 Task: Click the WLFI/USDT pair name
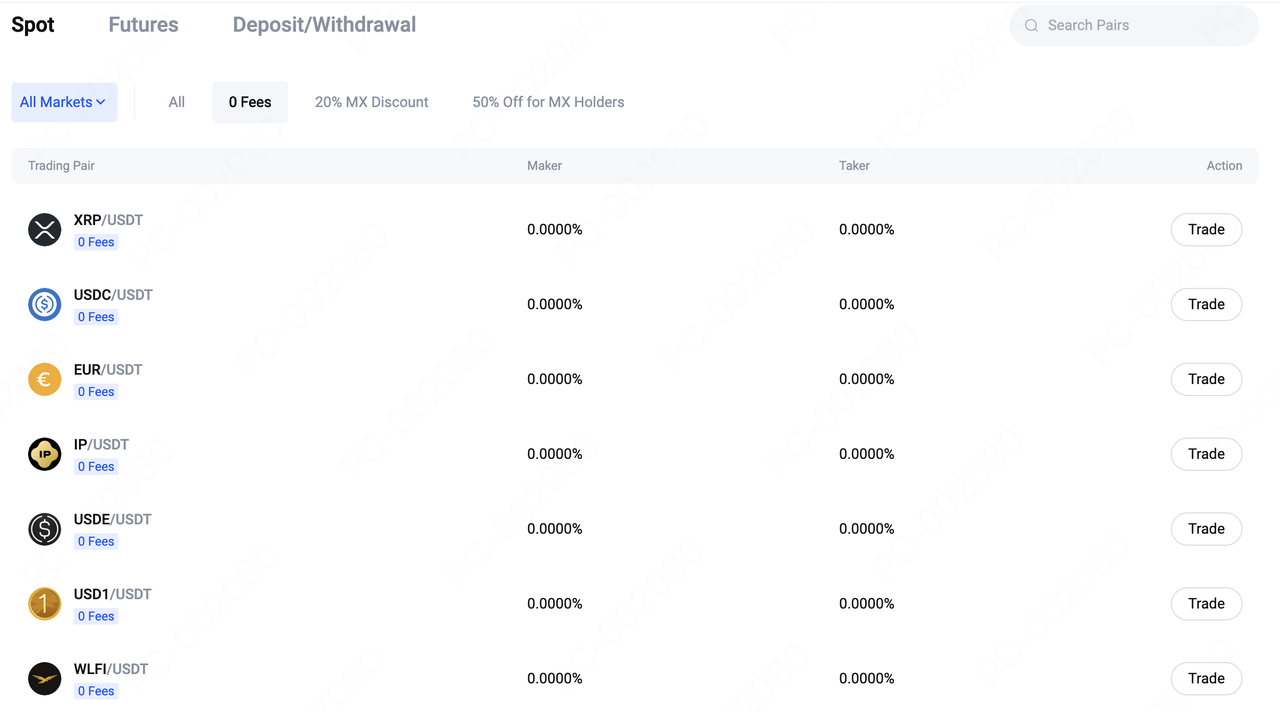tap(111, 669)
